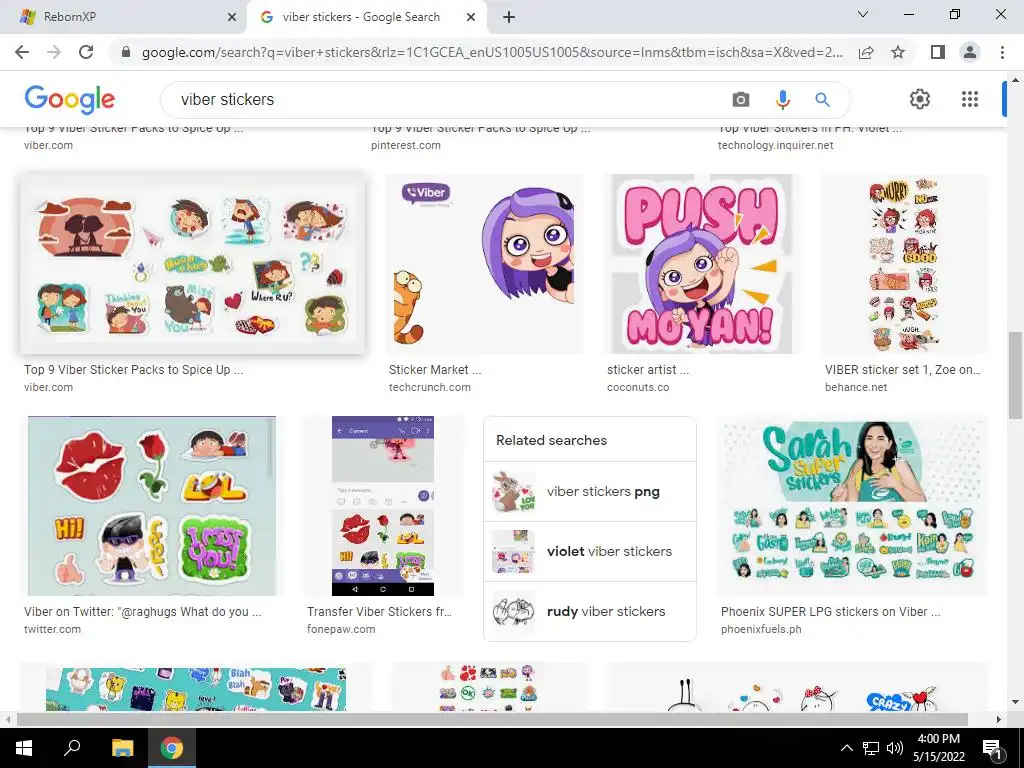Click 'Top 9 Viber Sticker Packs' title under couple image
The width and height of the screenshot is (1024, 768).
click(134, 370)
